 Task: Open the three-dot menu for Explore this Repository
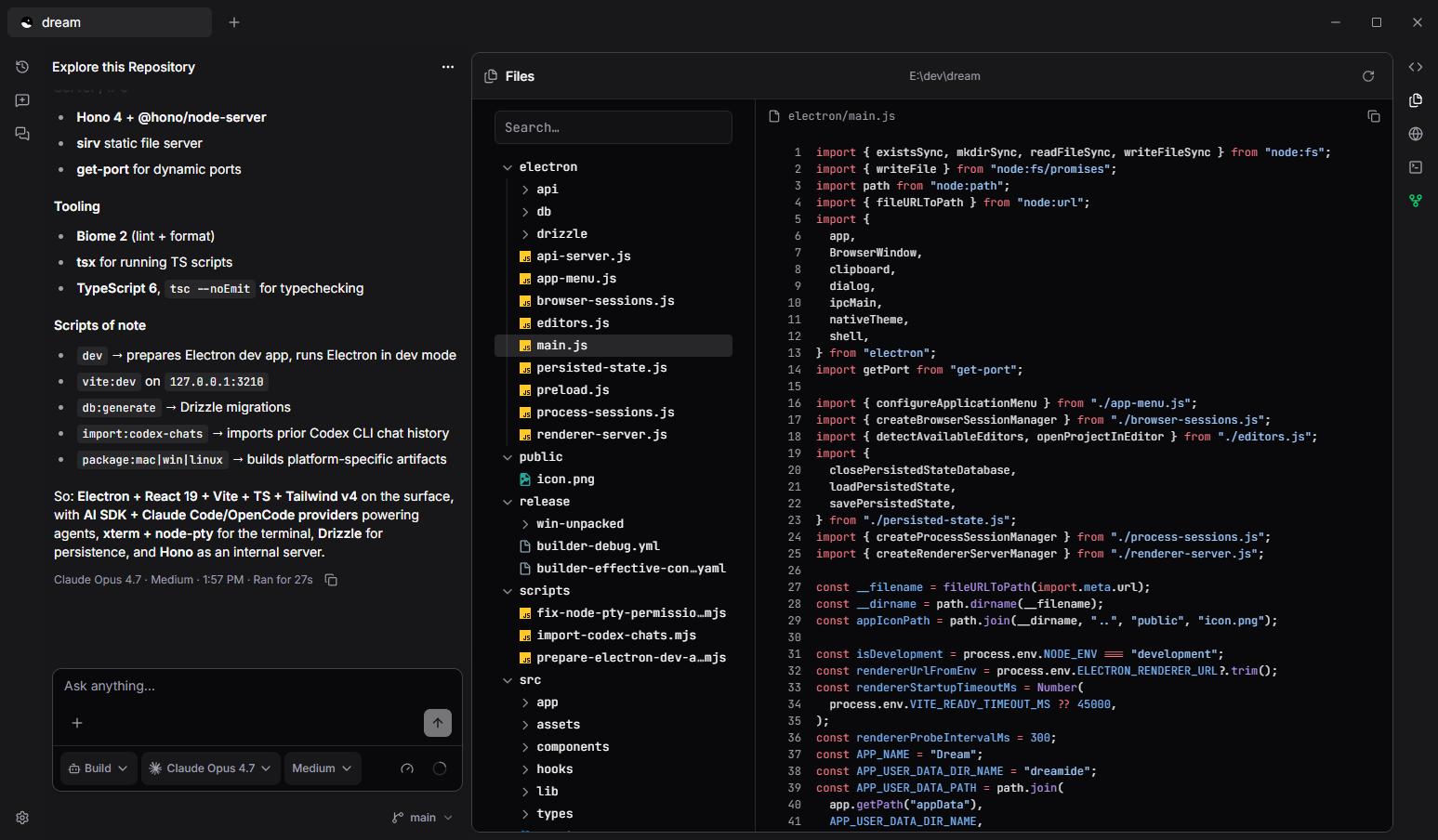tap(448, 67)
